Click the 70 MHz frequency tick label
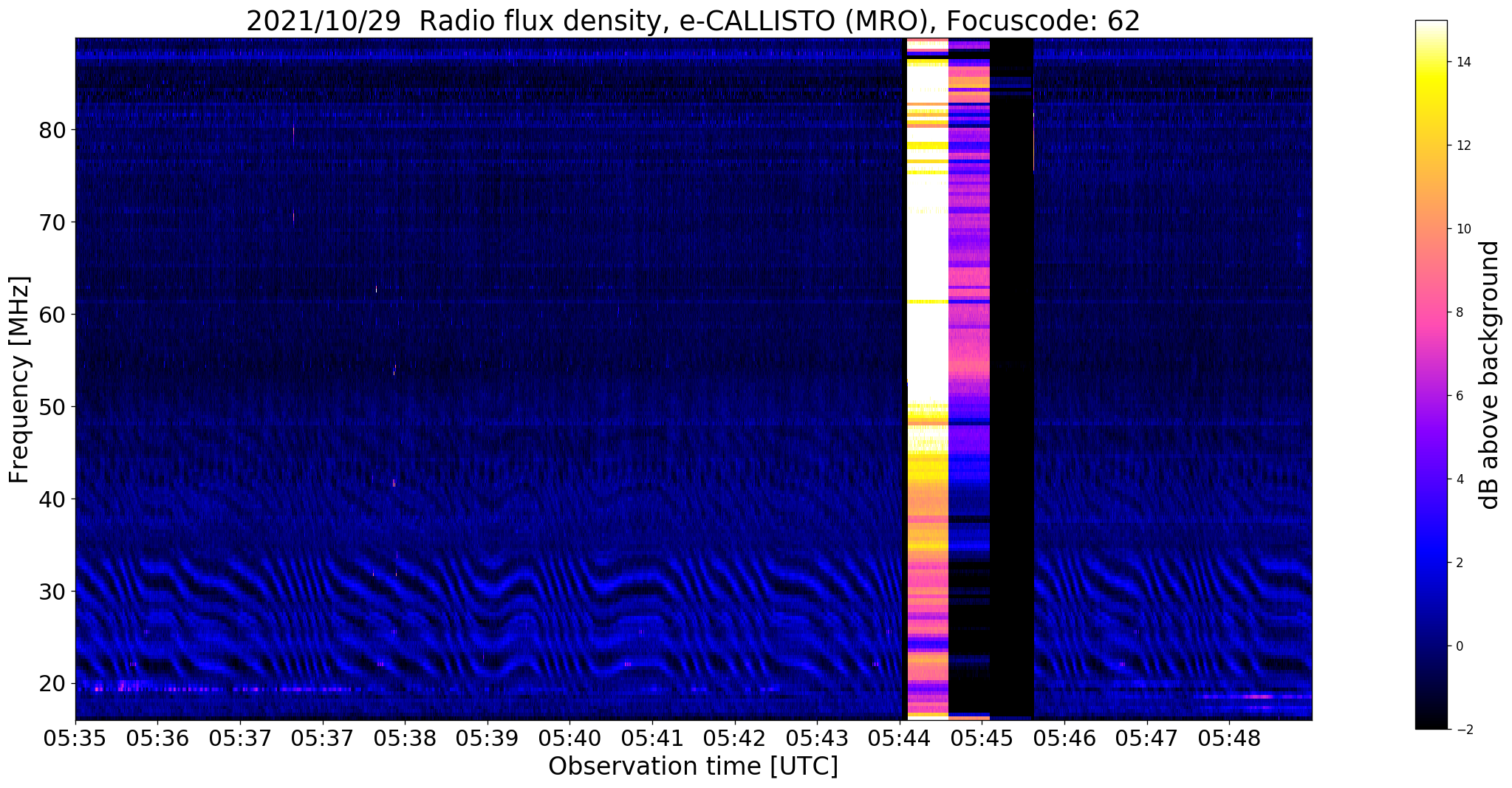The image size is (1512, 788). (52, 222)
